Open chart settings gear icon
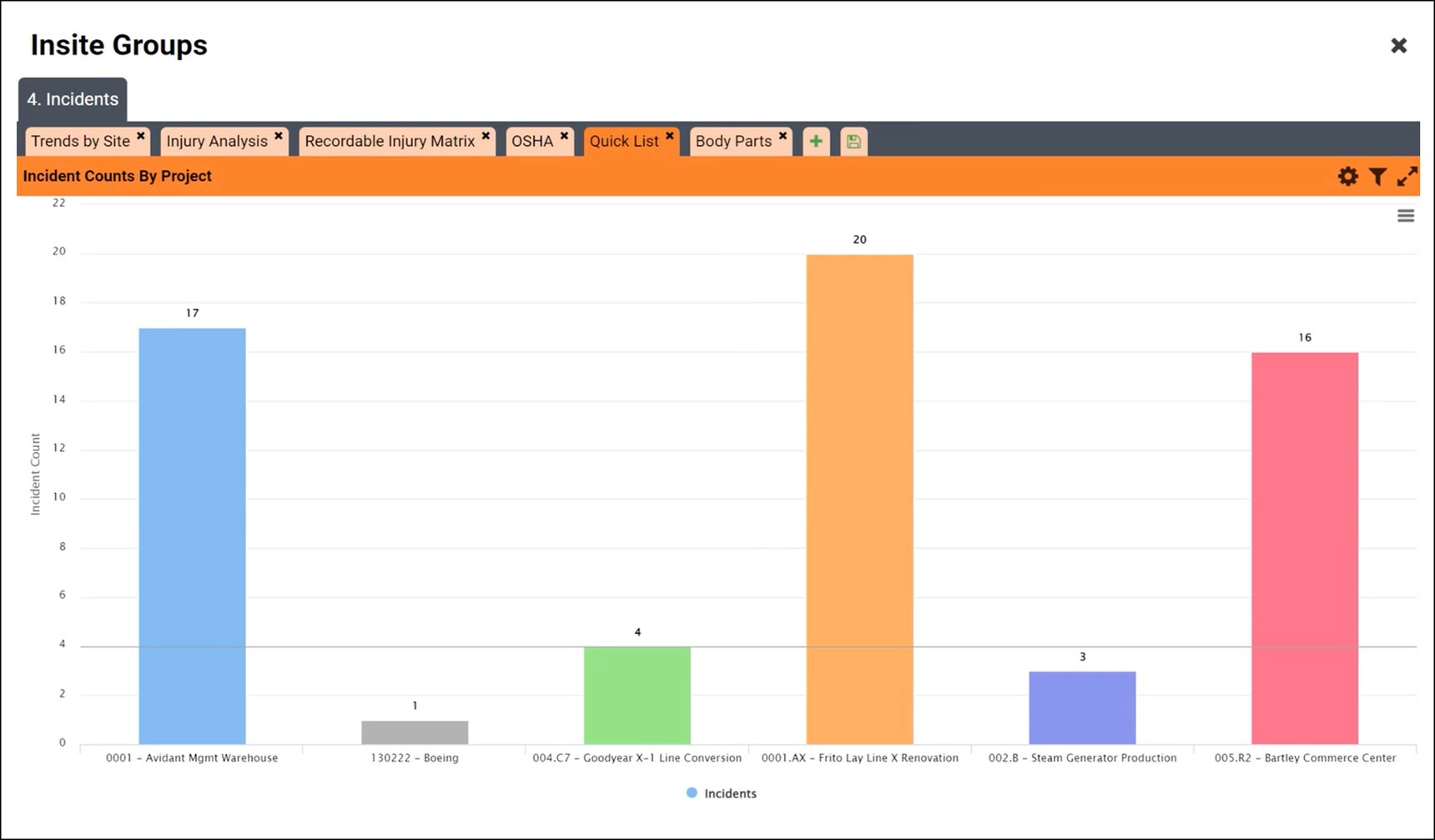The image size is (1435, 840). coord(1347,176)
